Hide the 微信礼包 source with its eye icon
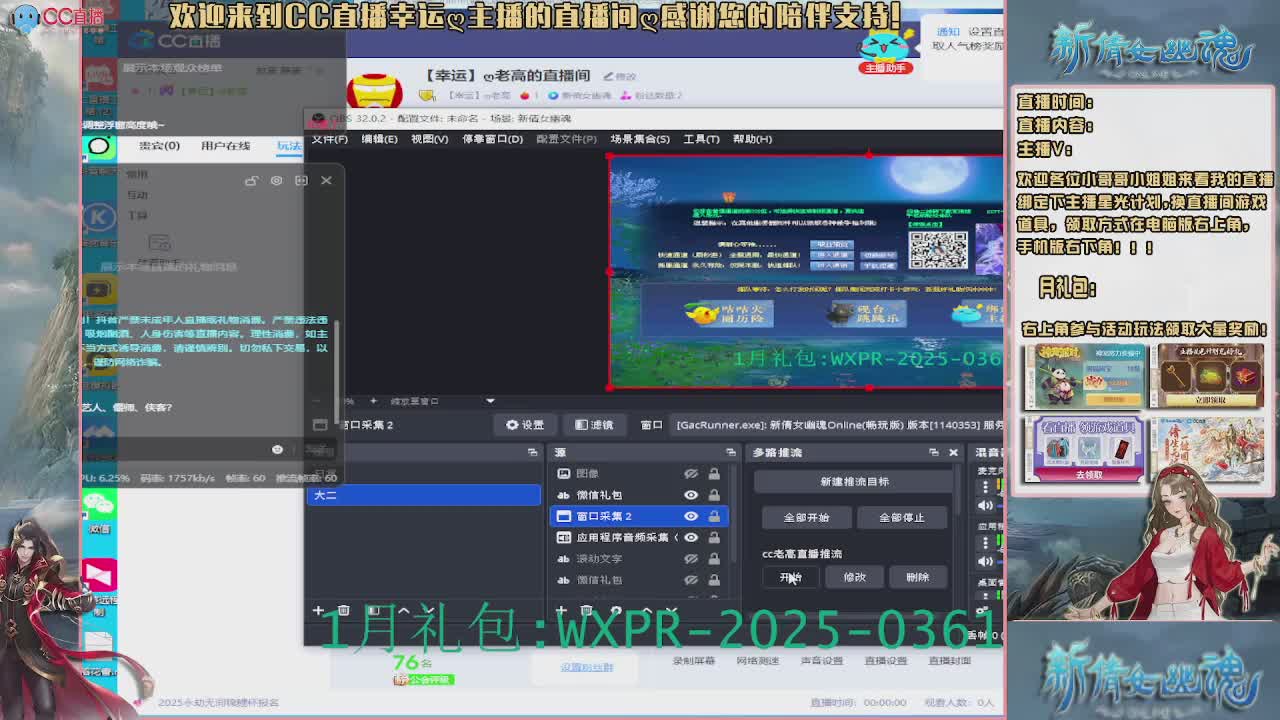Image resolution: width=1280 pixels, height=720 pixels. pos(691,495)
